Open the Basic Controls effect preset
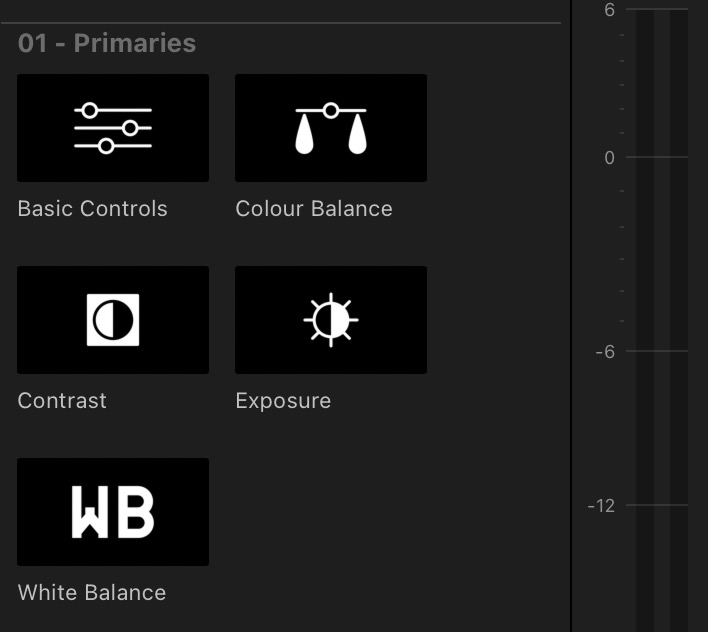Viewport: 708px width, 632px height. tap(113, 128)
